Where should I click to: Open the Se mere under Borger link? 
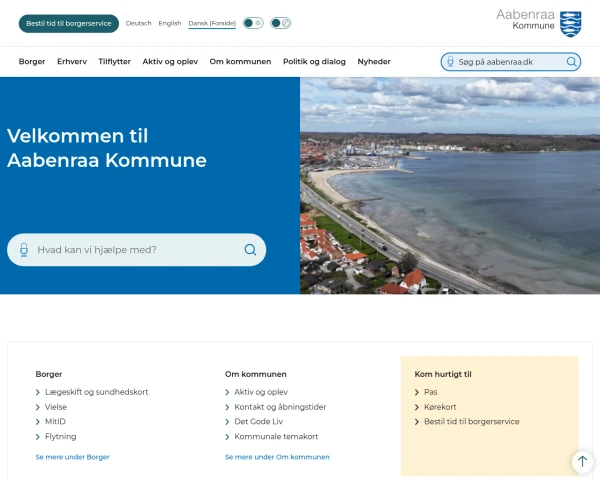72,457
